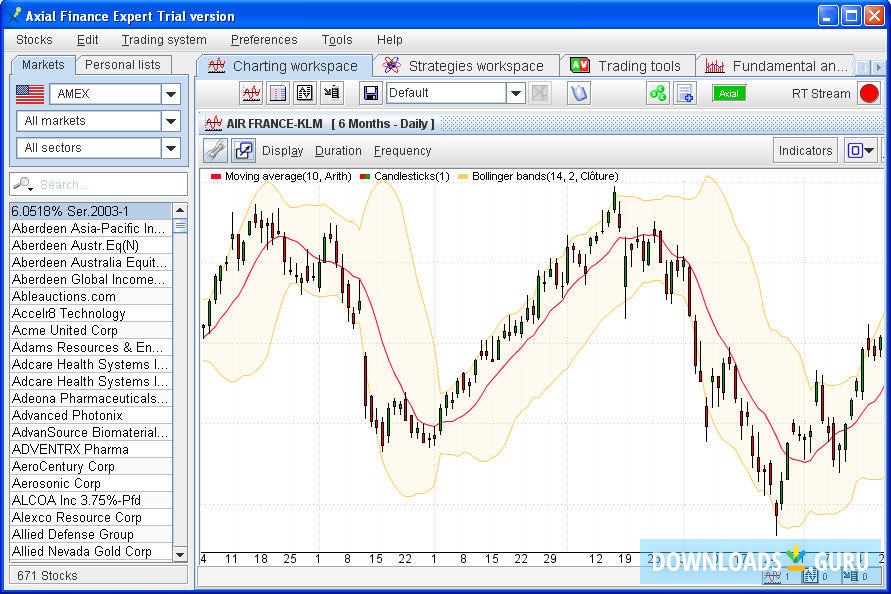Click the chart view toolbar icon
The height and width of the screenshot is (594, 891).
[252, 93]
